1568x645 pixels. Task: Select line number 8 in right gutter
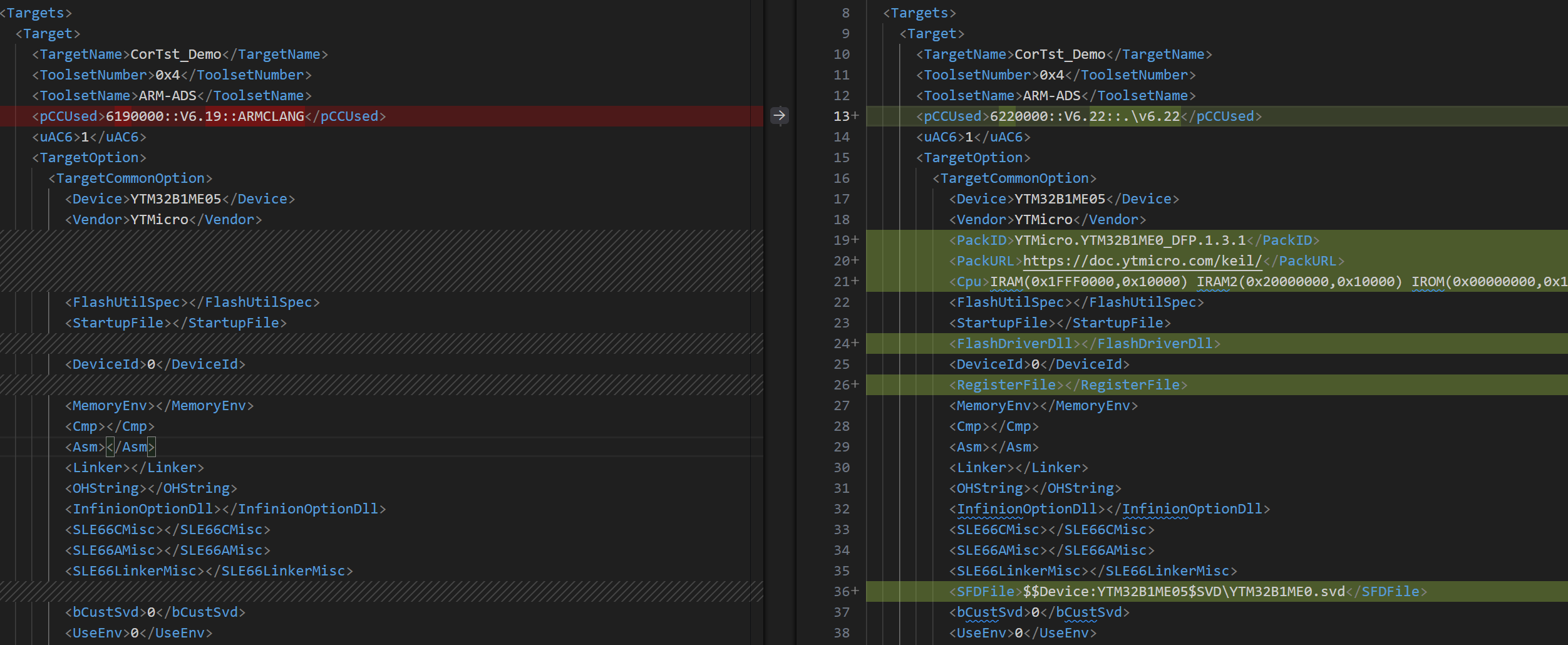click(845, 13)
